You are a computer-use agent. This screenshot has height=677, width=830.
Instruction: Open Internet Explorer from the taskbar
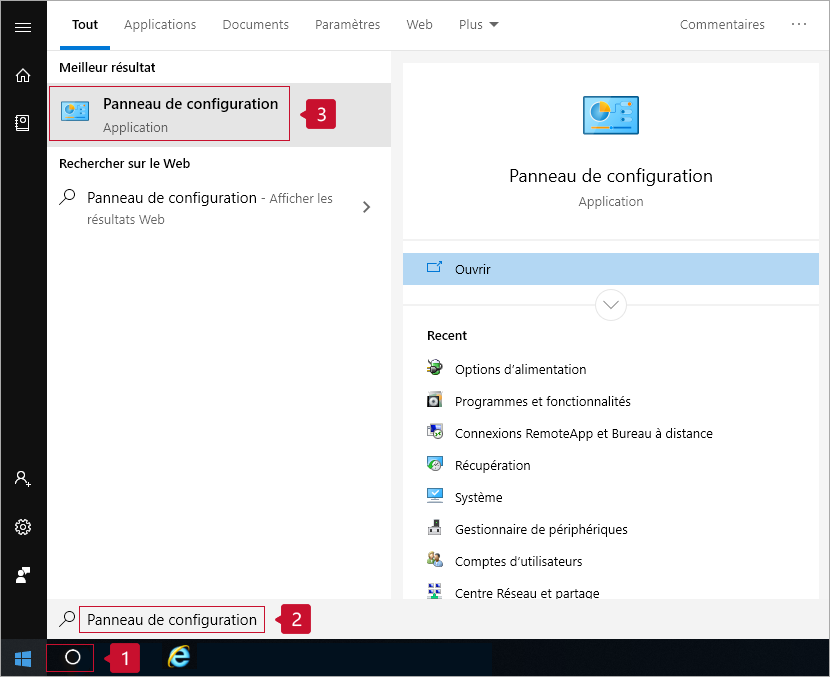tap(179, 657)
